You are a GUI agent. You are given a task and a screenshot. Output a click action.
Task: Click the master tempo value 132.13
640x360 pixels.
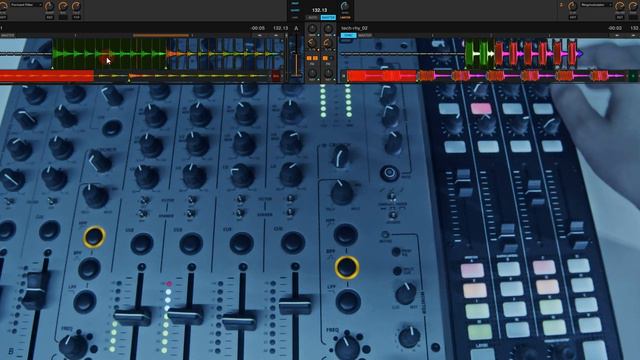click(x=319, y=10)
